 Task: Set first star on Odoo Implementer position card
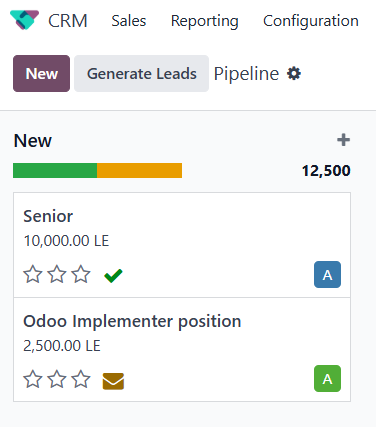(33, 379)
